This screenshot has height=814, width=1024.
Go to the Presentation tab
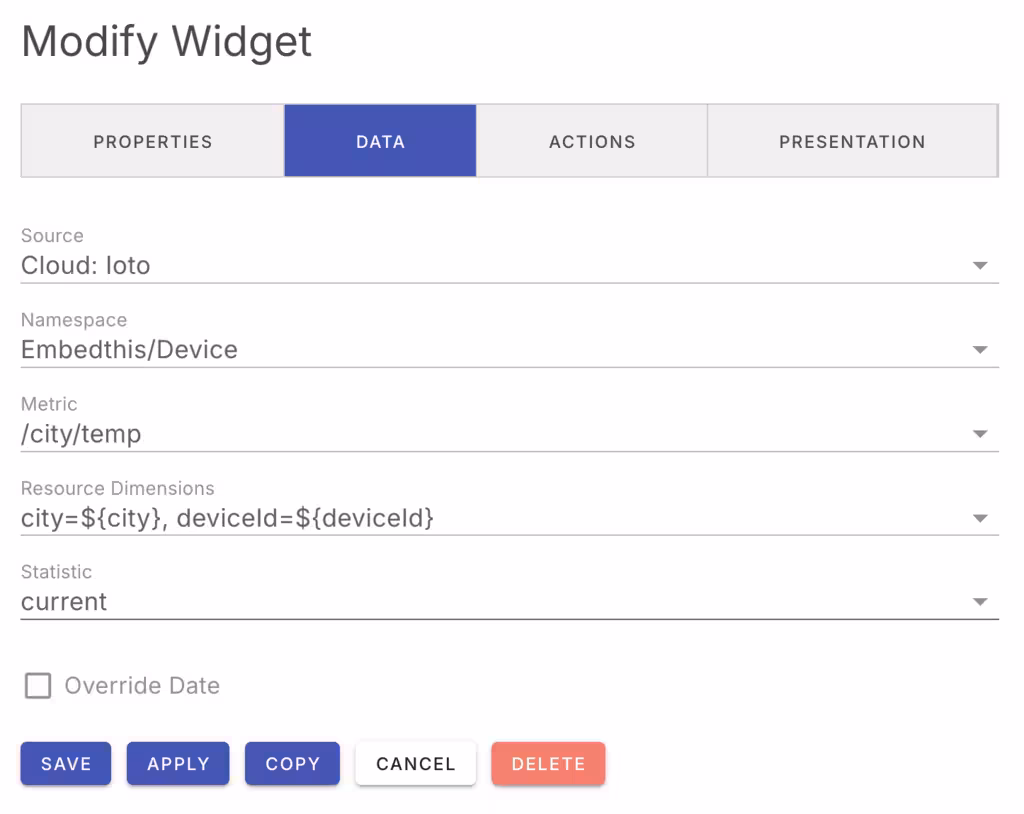(x=852, y=141)
